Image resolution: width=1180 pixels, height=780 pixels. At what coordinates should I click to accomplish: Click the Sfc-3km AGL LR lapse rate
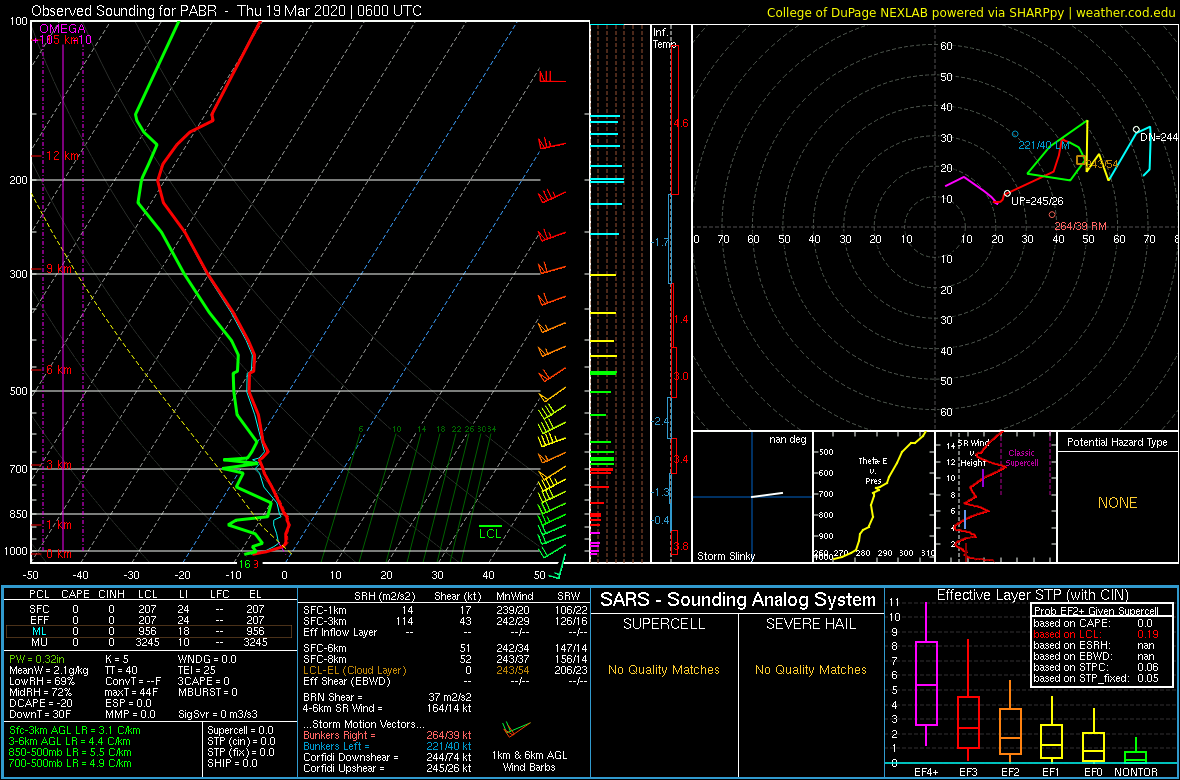tap(75, 730)
